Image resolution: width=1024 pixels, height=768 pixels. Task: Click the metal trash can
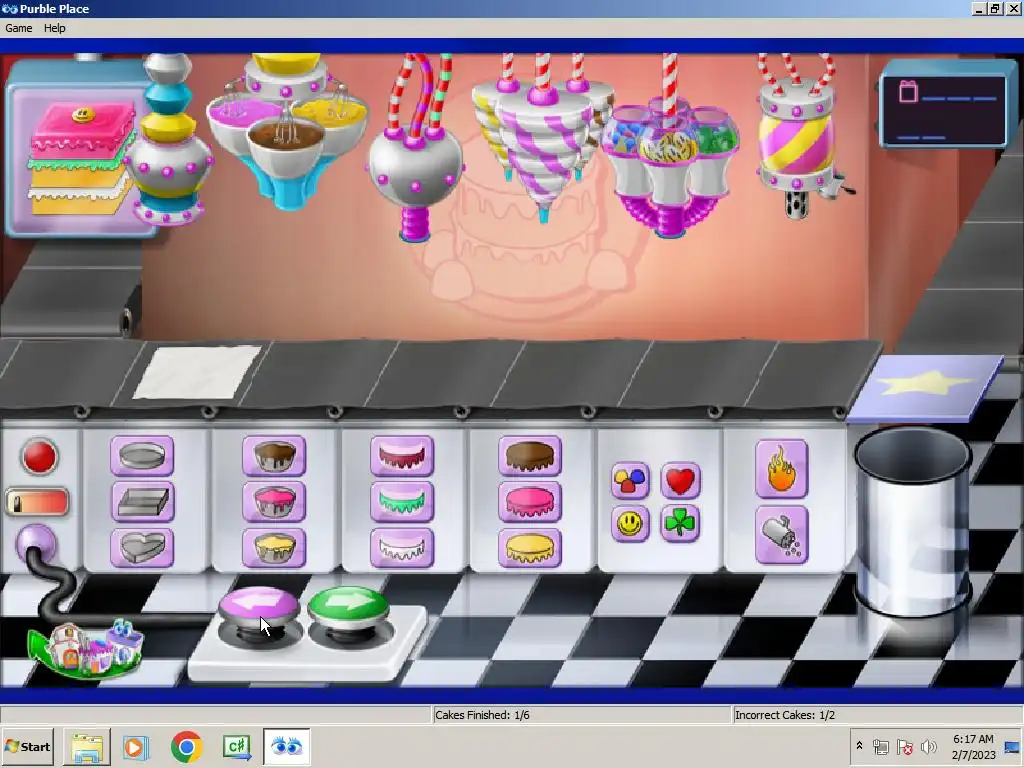913,521
